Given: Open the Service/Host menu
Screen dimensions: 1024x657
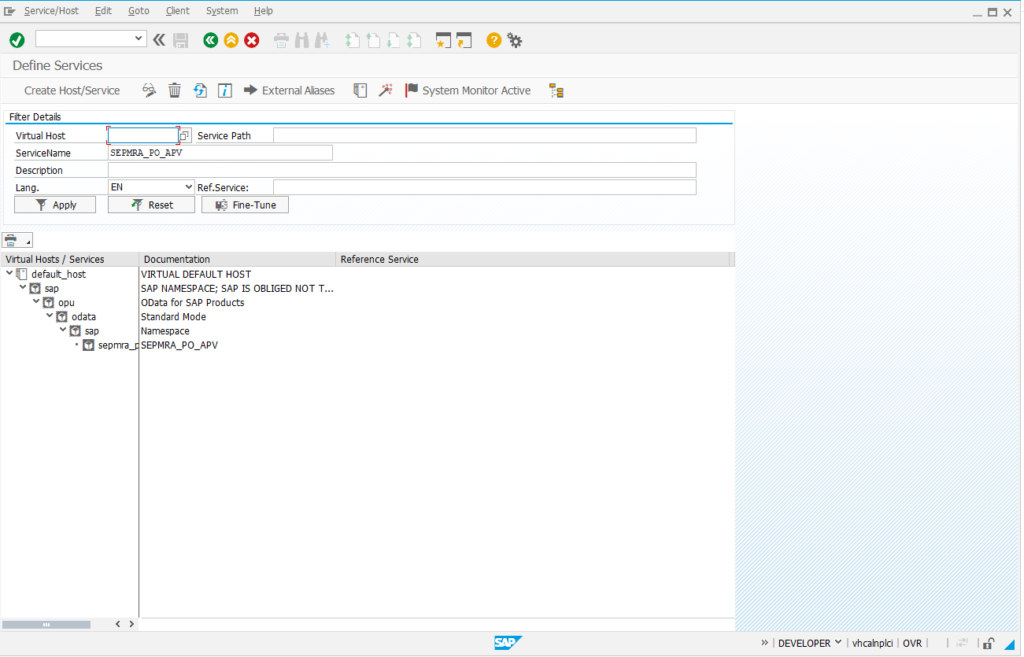Looking at the screenshot, I should [x=51, y=10].
